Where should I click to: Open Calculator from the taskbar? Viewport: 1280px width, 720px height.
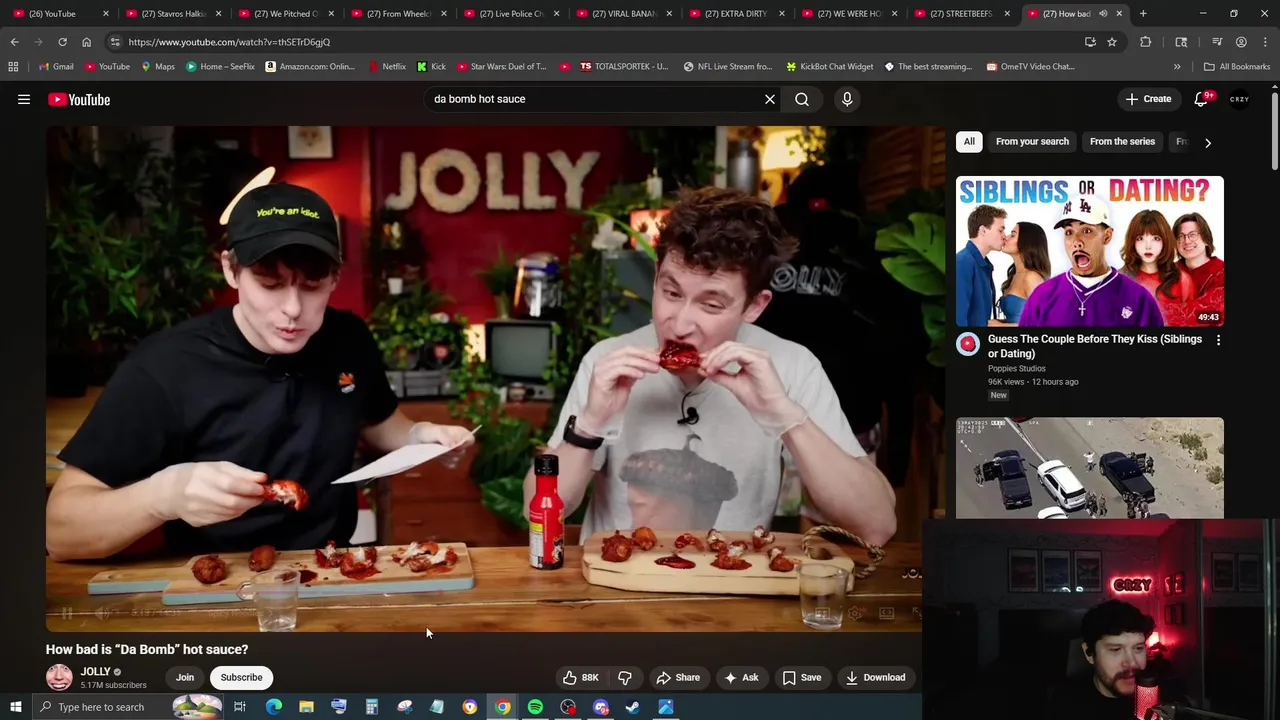[371, 707]
